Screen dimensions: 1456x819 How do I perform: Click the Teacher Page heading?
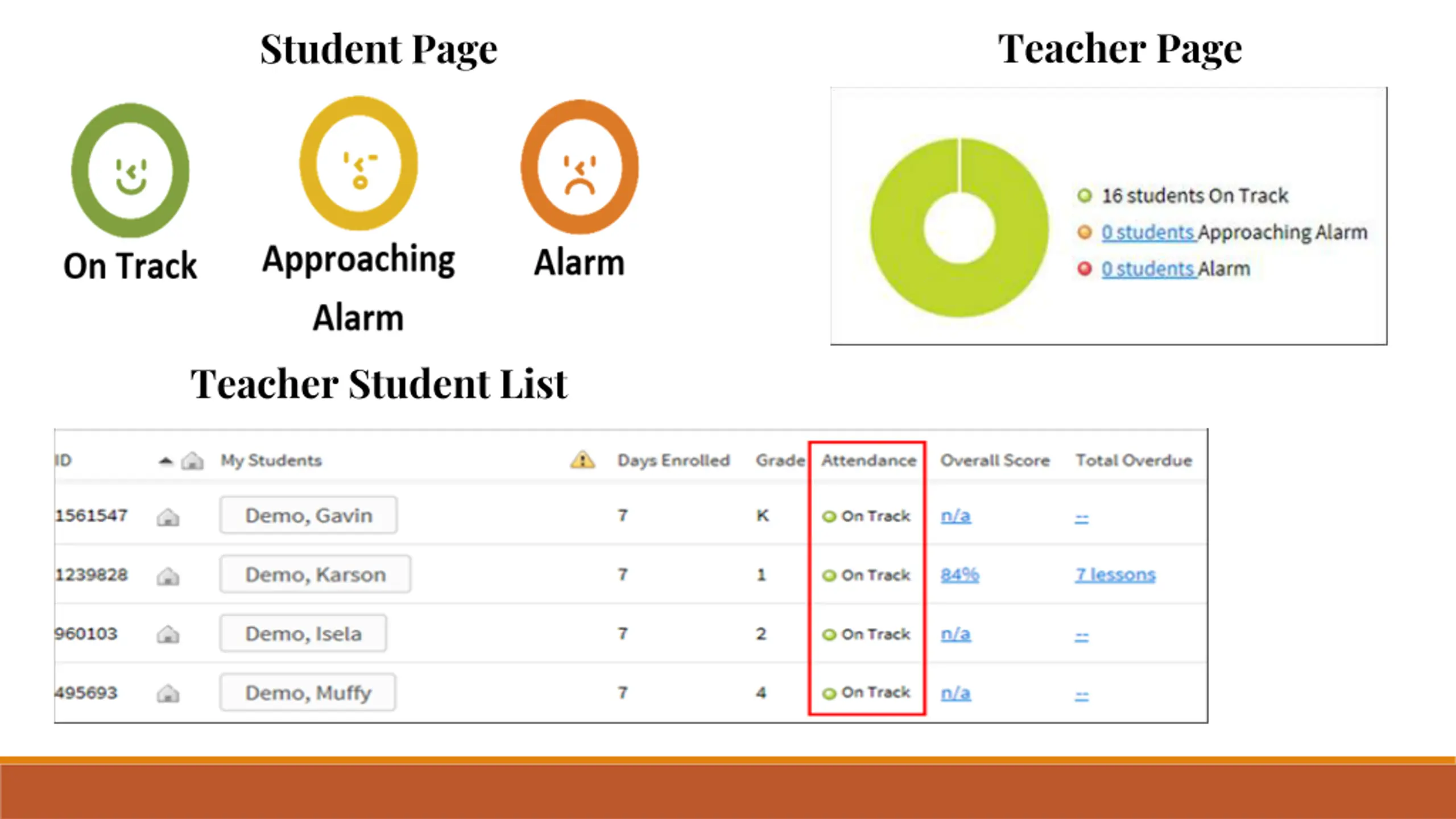[1120, 49]
